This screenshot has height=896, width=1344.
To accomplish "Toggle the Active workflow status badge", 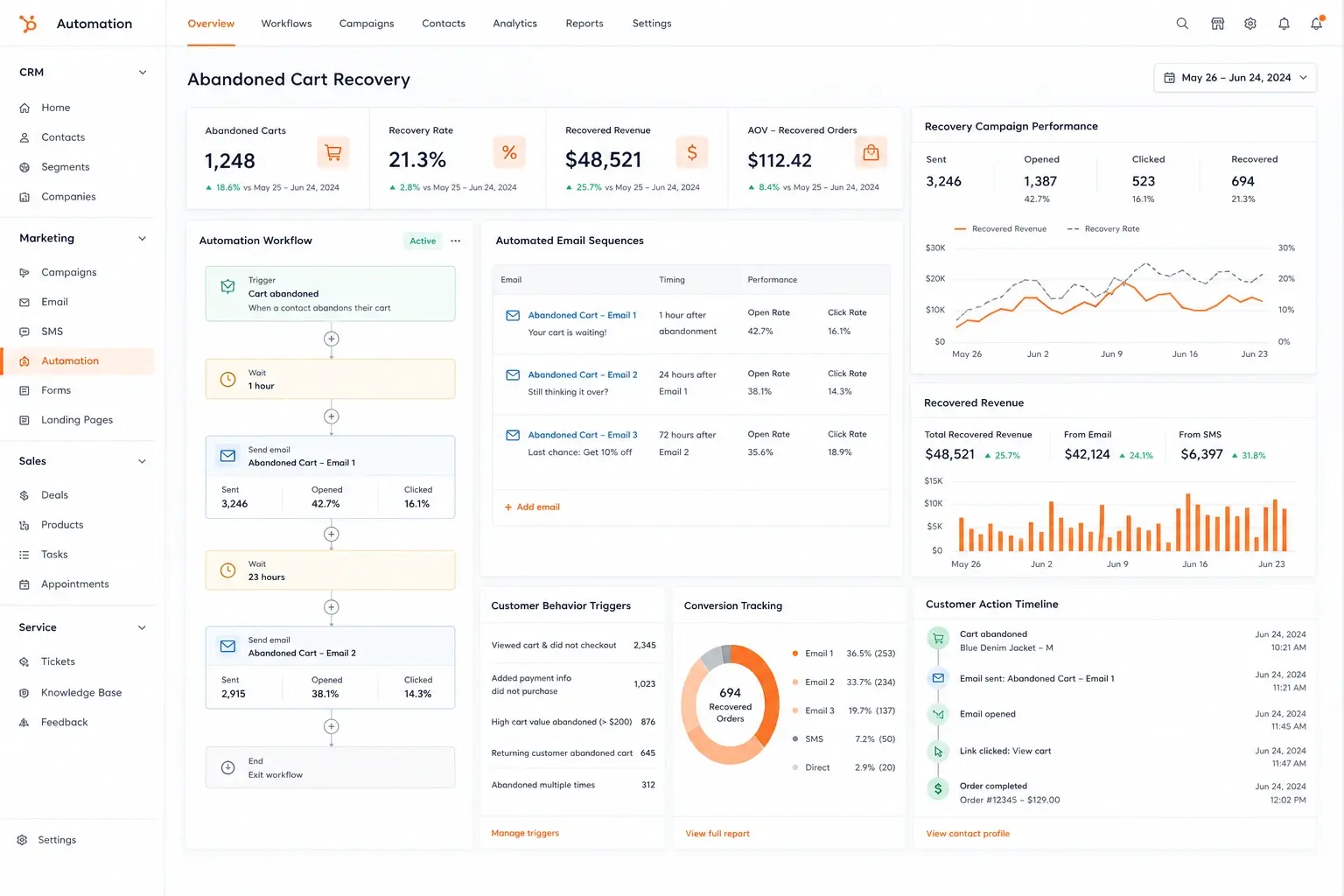I will pyautogui.click(x=423, y=241).
